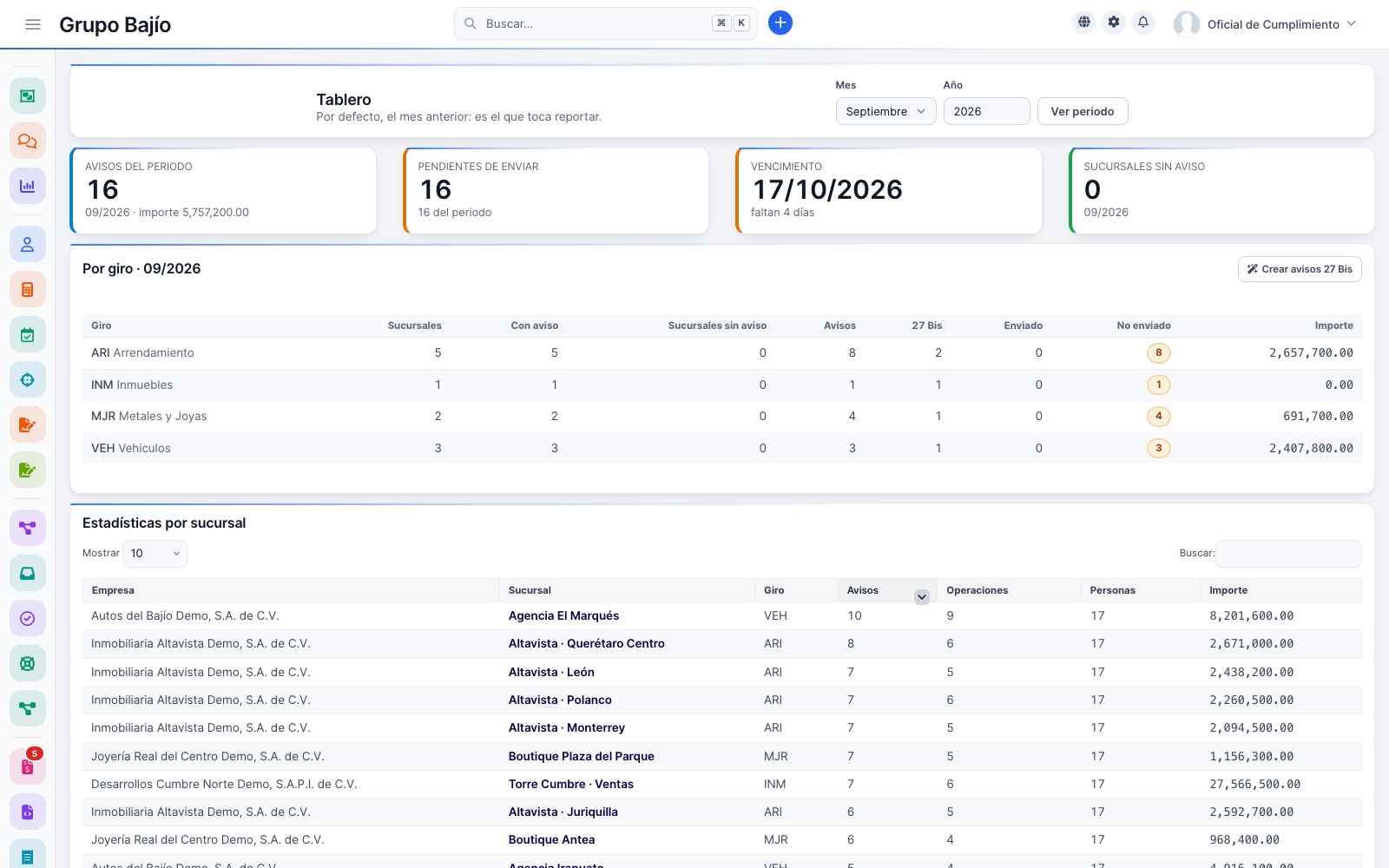Viewport: 1389px width, 868px height.
Task: Open the blue crosshair target sidebar icon
Action: pos(28,380)
